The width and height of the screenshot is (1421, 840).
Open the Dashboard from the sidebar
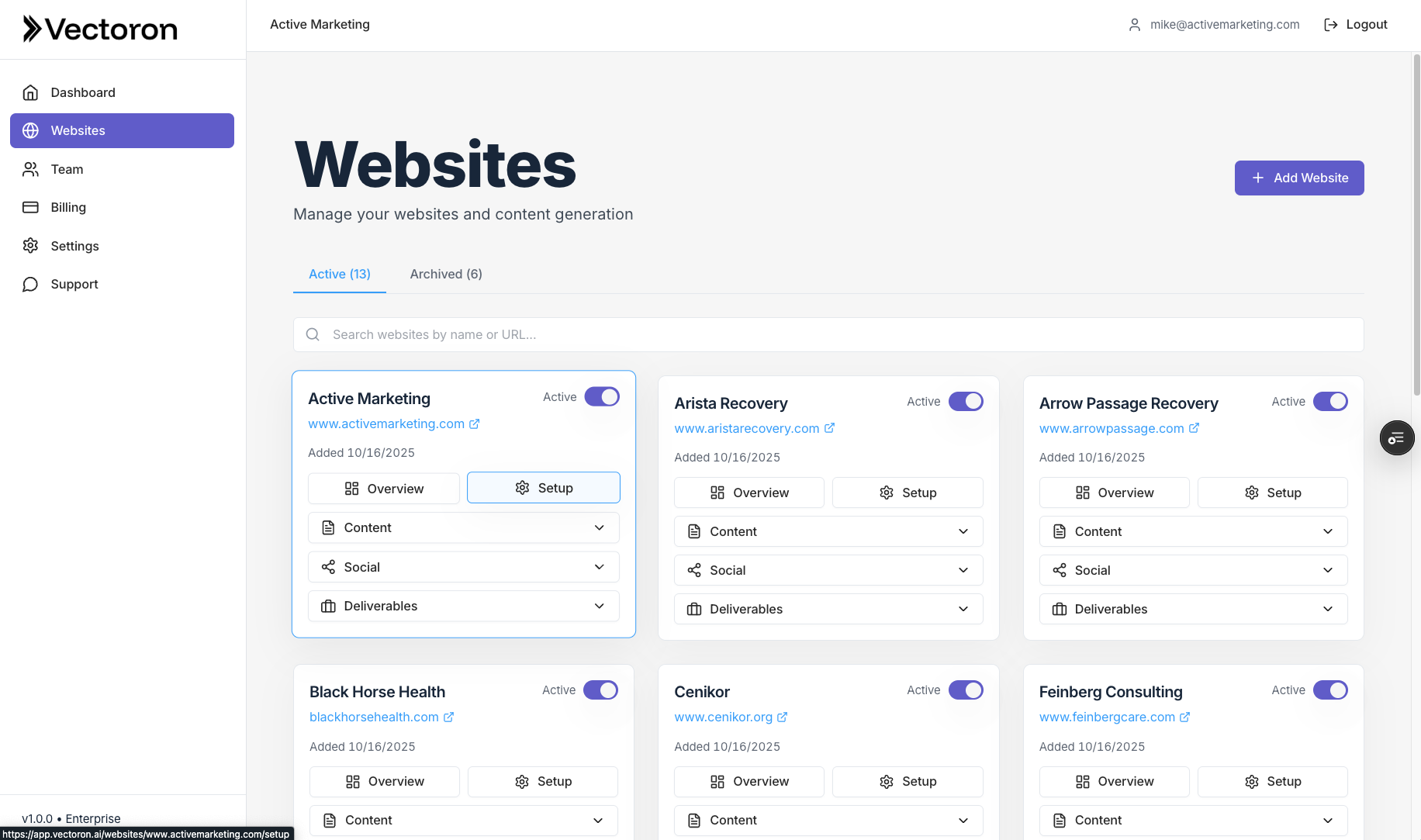[x=82, y=92]
